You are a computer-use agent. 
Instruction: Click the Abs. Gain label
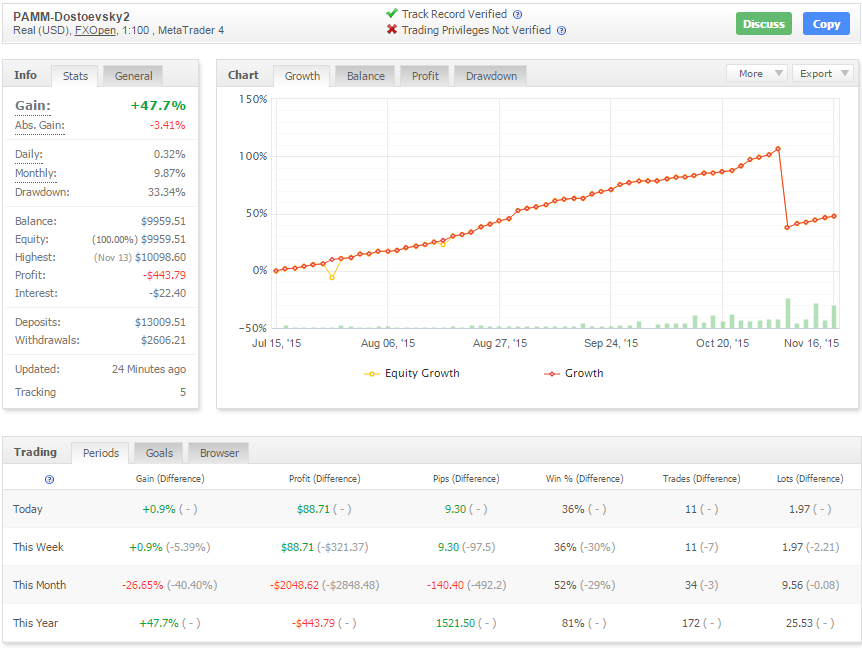(x=39, y=125)
